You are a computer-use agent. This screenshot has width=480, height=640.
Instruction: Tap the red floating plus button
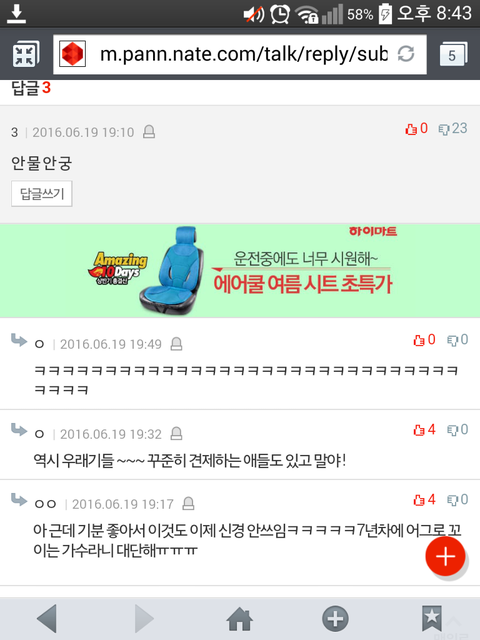coord(445,556)
